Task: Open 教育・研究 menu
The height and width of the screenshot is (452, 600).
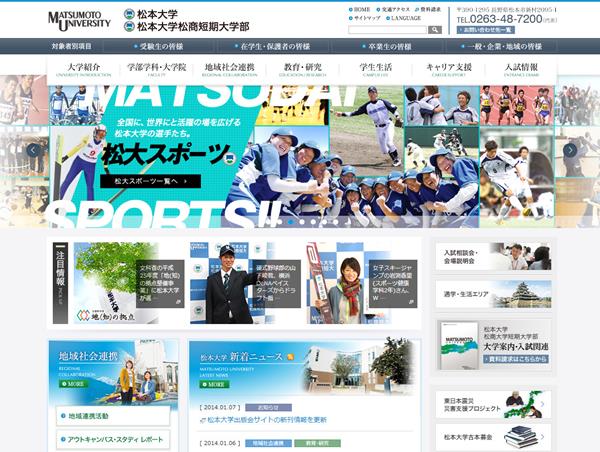Action: (302, 69)
